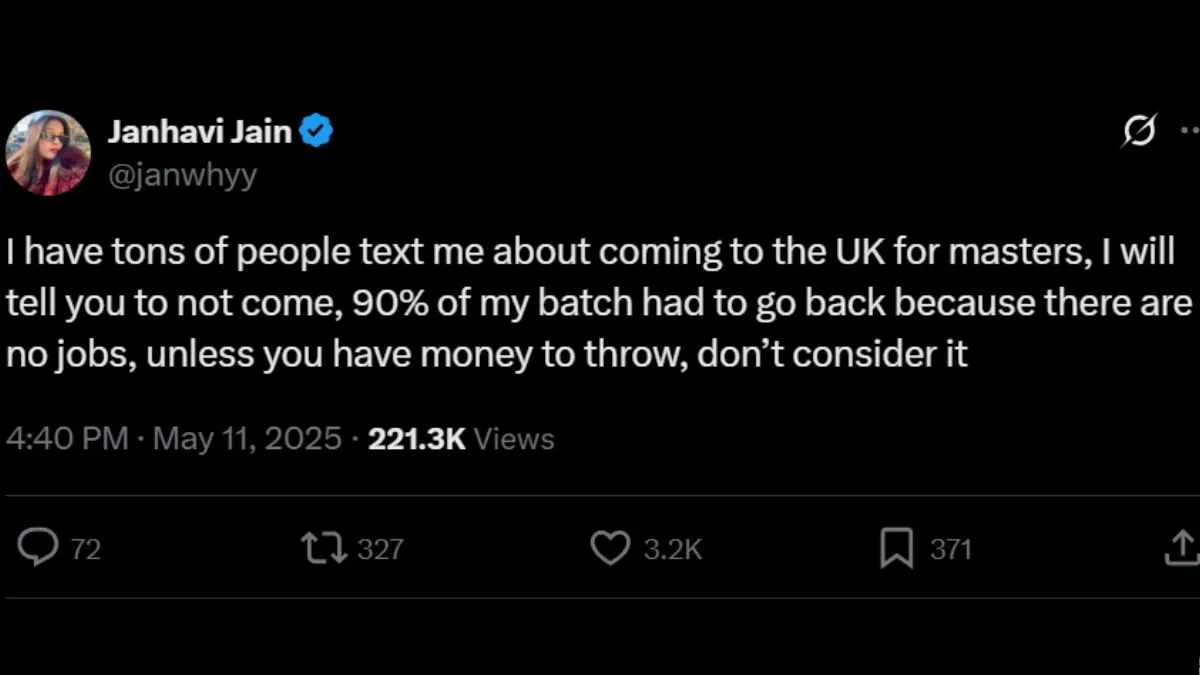Click the blue verified badge
The height and width of the screenshot is (675, 1200).
317,131
